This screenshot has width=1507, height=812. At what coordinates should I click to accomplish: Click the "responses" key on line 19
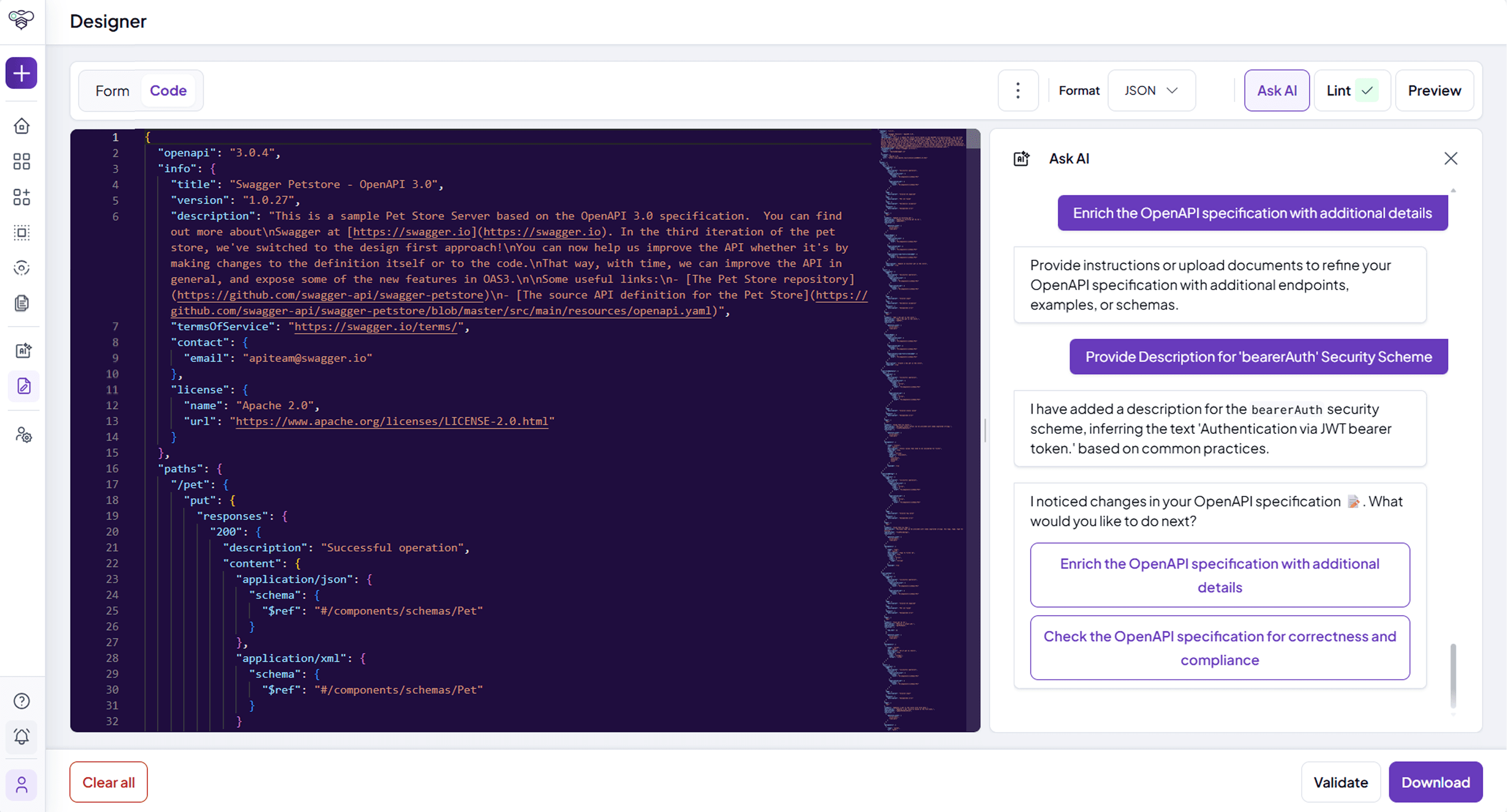[x=233, y=516]
